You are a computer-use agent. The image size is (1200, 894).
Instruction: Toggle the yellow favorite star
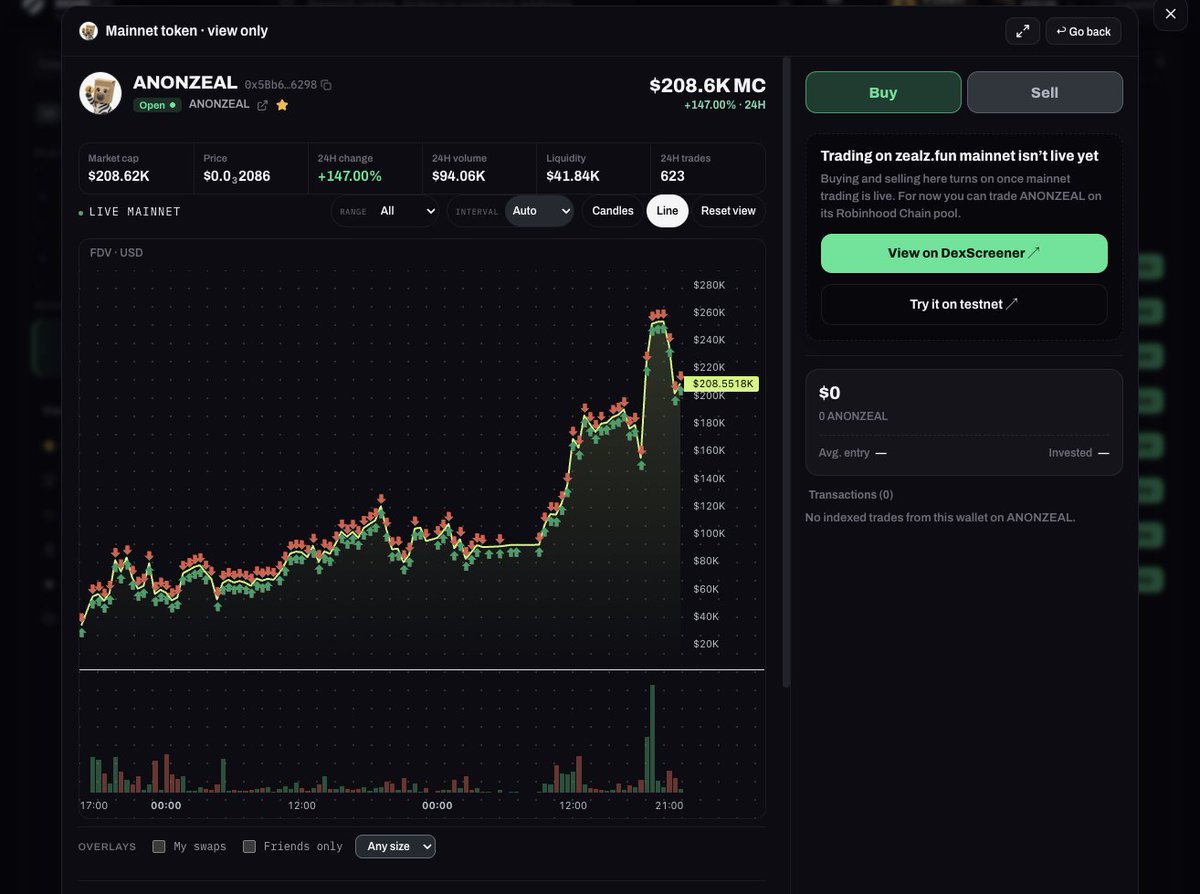point(282,105)
